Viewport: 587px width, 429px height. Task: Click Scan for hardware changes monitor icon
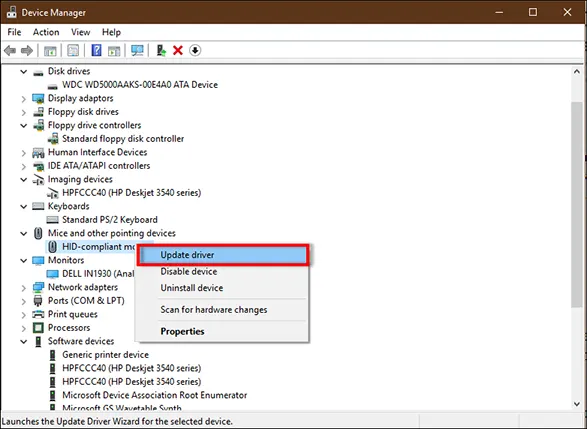(137, 50)
